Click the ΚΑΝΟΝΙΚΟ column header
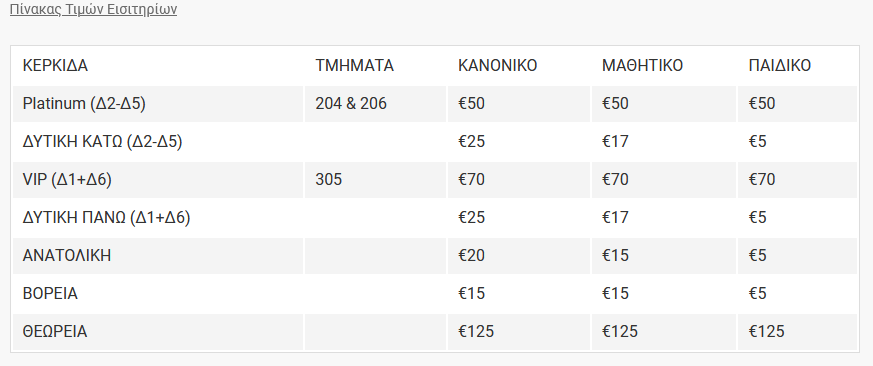 click(498, 66)
